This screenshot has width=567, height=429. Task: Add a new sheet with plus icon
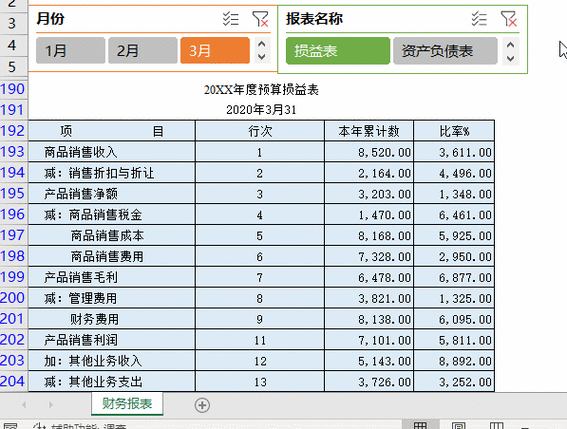point(202,405)
